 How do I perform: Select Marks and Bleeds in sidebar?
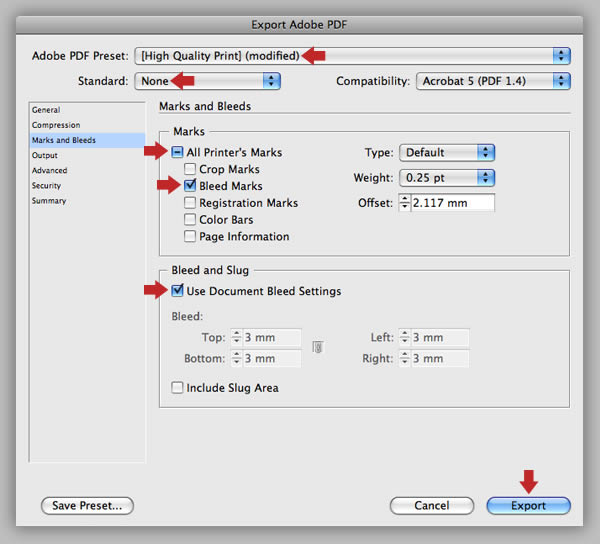coord(87,140)
